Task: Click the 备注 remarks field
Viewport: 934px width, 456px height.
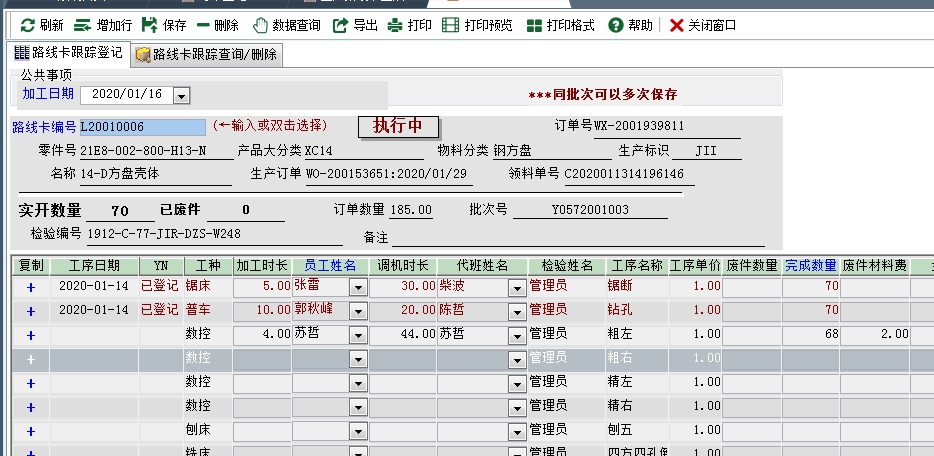Action: pos(578,238)
